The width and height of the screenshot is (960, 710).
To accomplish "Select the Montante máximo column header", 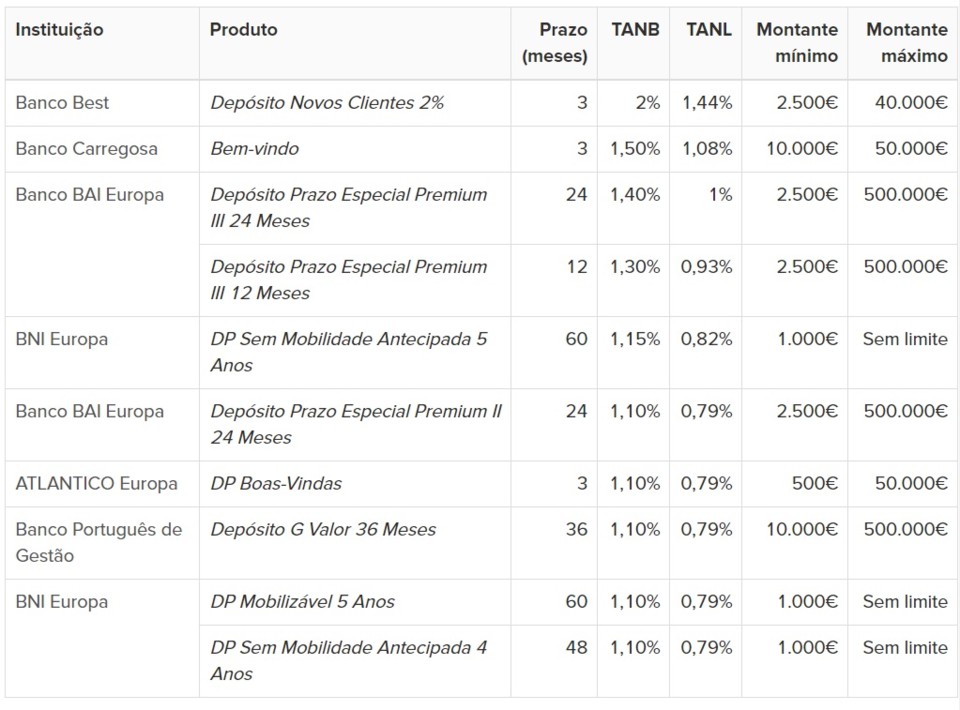I will click(906, 43).
